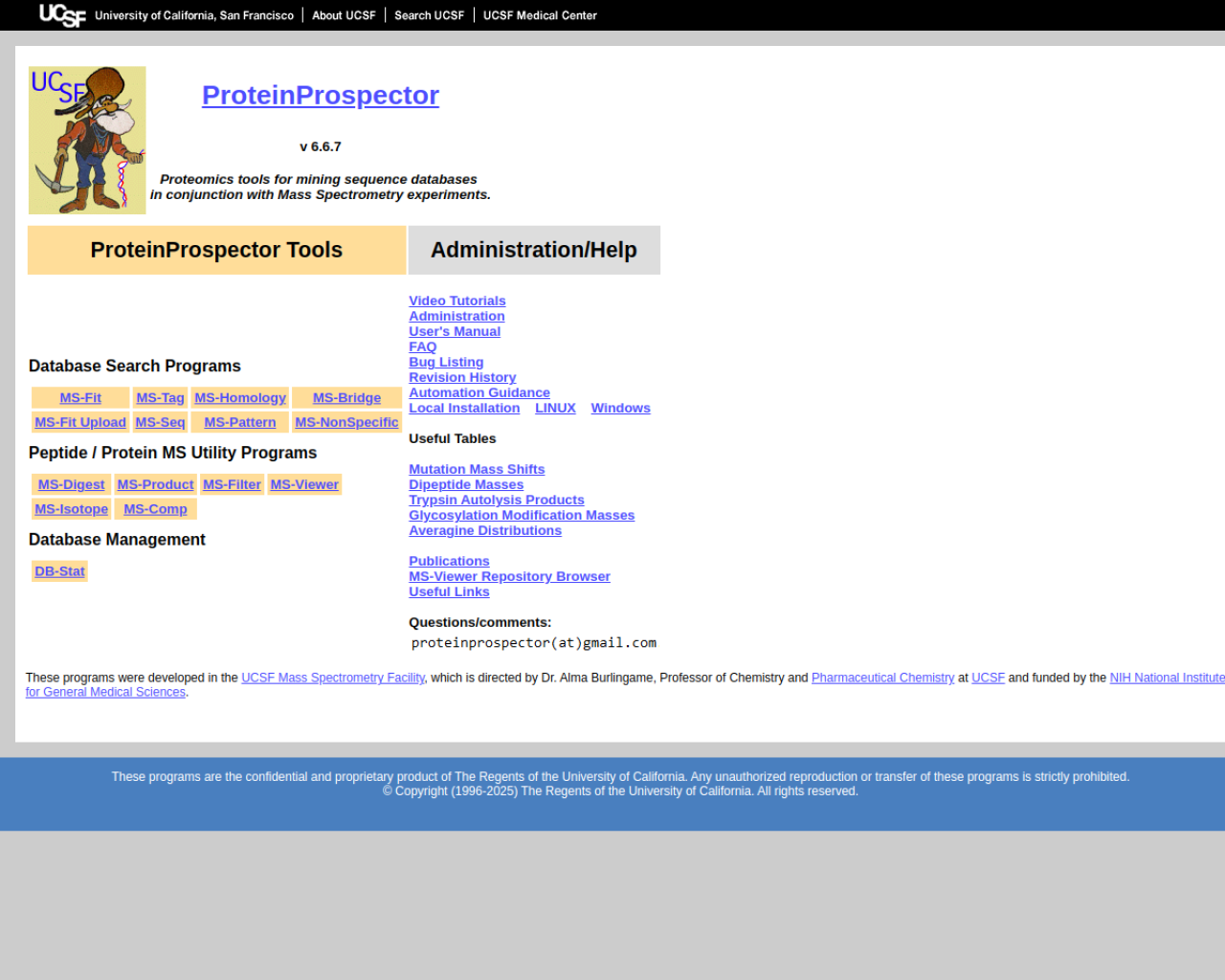Open UCSF Medical Center in top bar
The height and width of the screenshot is (980, 1225).
[540, 15]
